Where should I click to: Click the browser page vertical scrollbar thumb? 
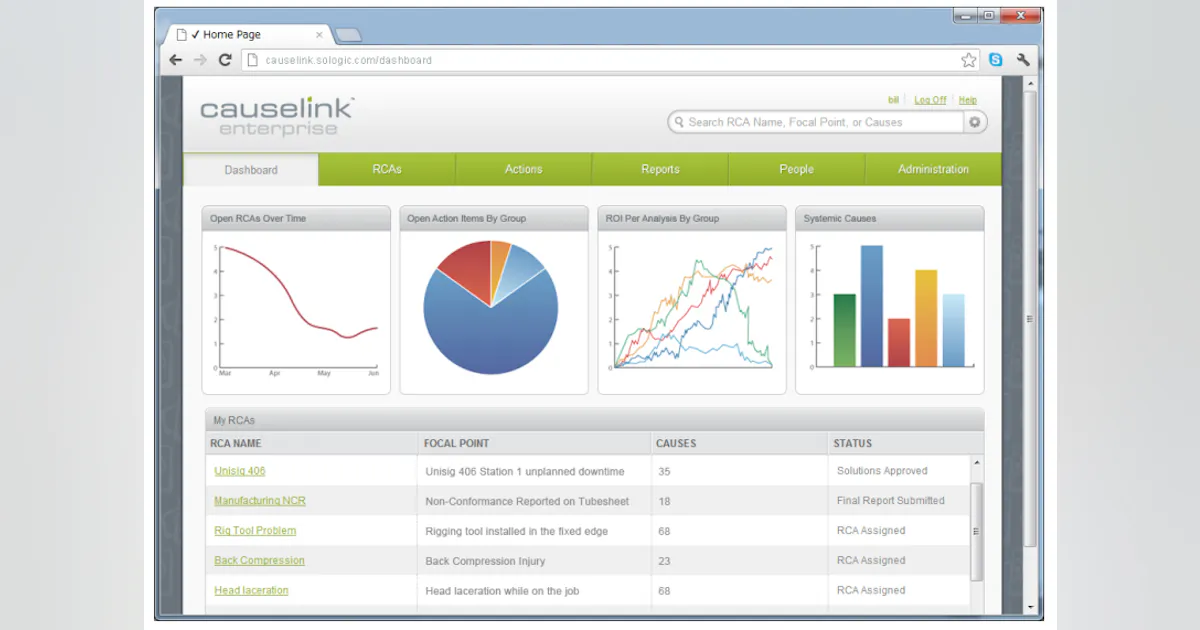click(1030, 320)
